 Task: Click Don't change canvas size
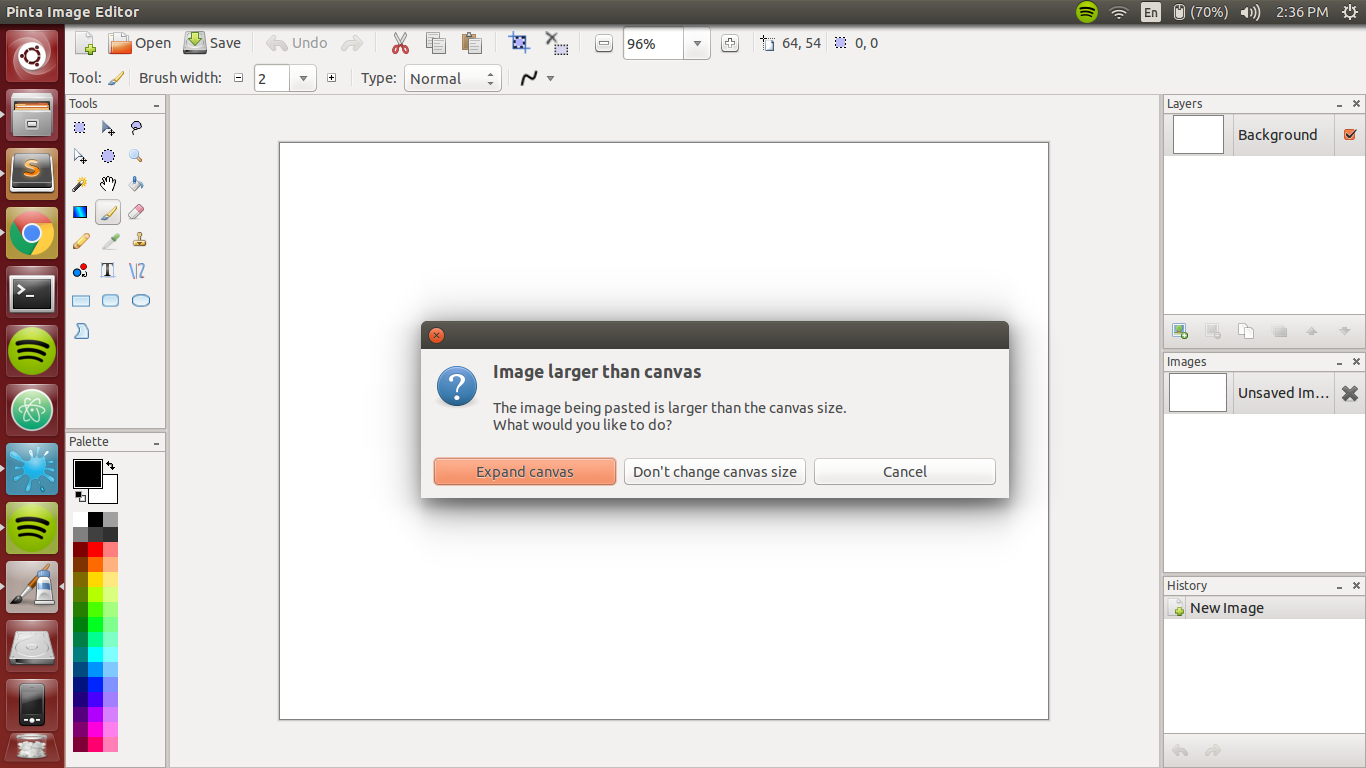[714, 472]
